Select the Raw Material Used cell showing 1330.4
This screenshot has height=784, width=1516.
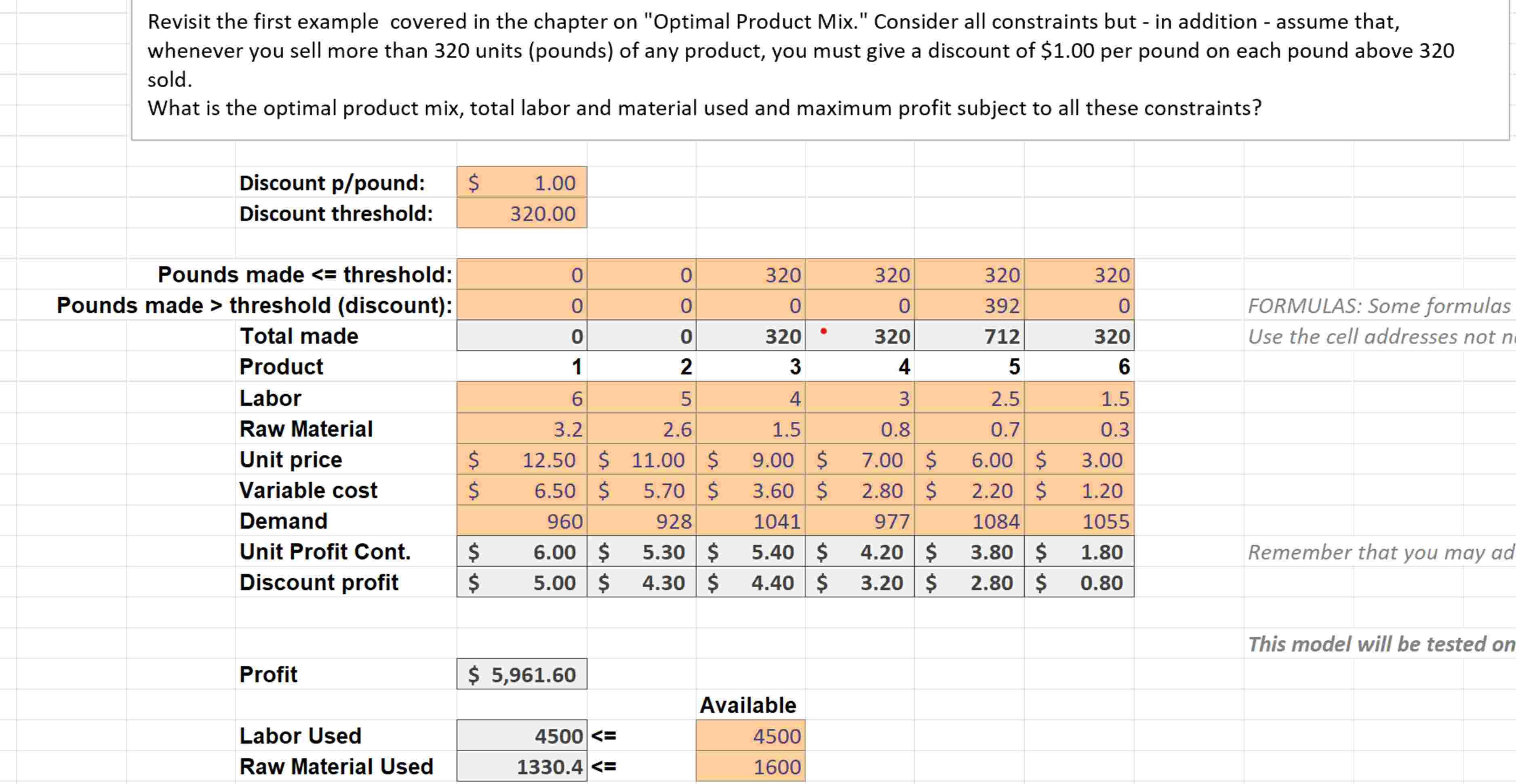tap(521, 766)
